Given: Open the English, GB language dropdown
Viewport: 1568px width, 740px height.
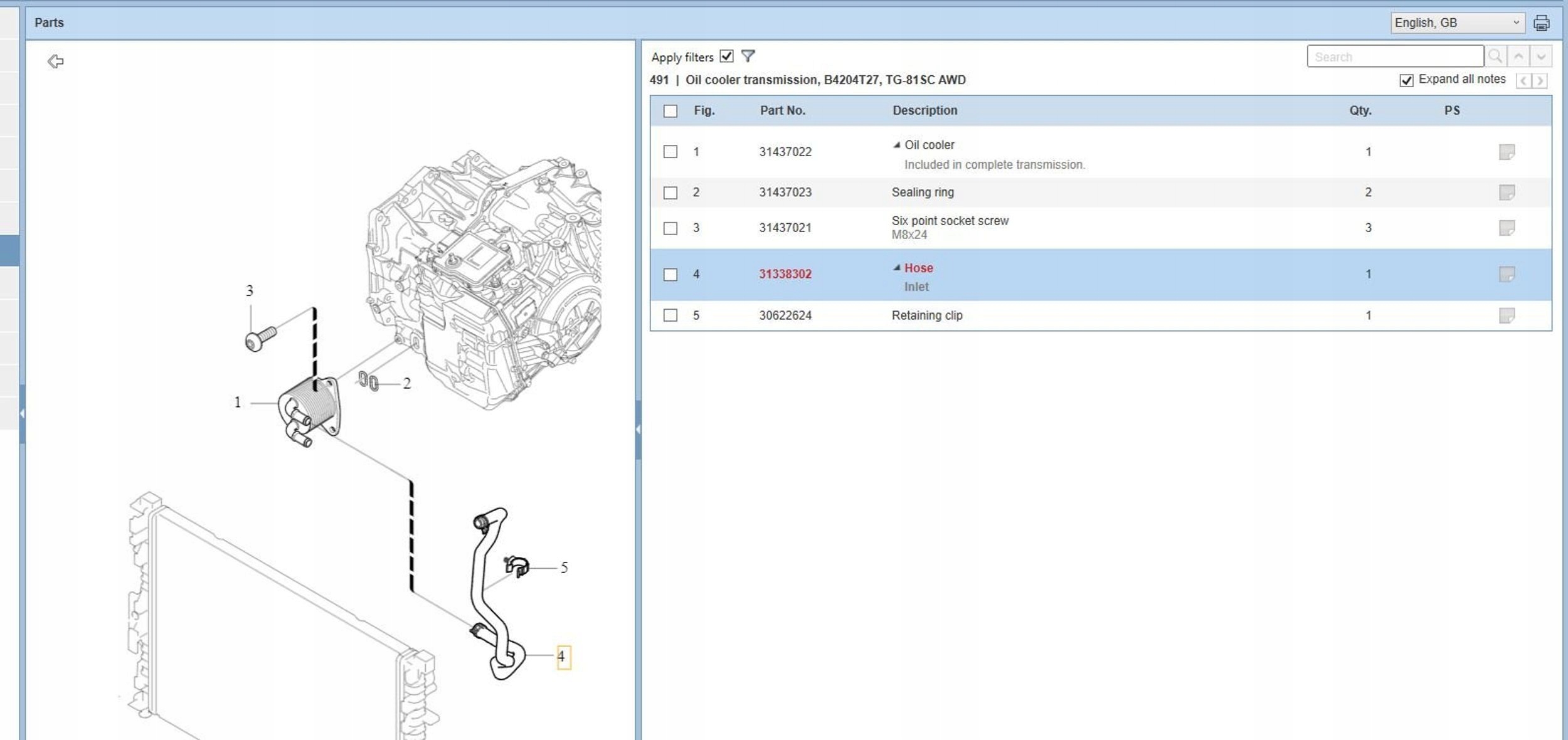Looking at the screenshot, I should click(x=1457, y=23).
